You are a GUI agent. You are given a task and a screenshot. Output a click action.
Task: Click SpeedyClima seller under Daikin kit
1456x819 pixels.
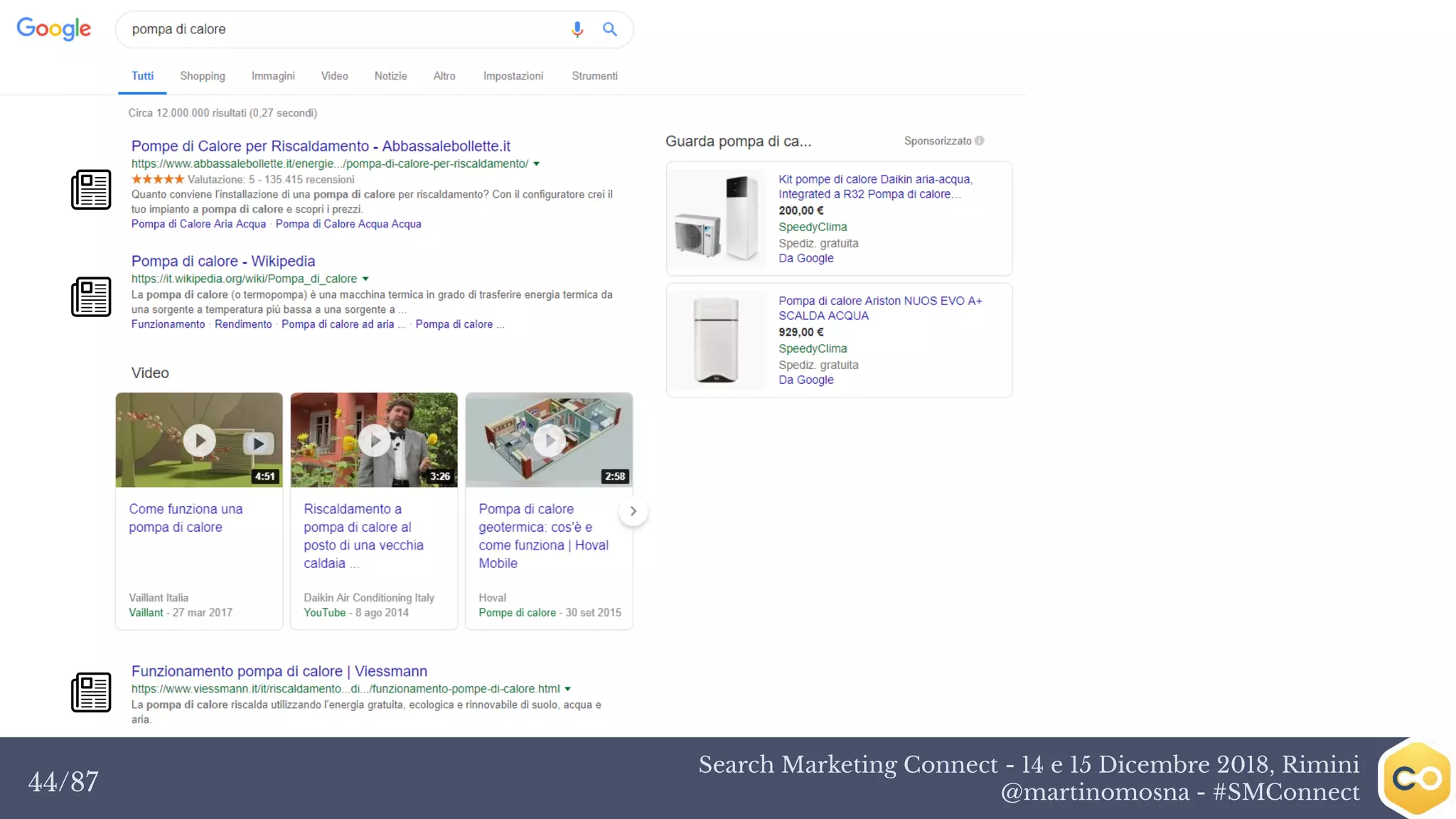pos(813,227)
